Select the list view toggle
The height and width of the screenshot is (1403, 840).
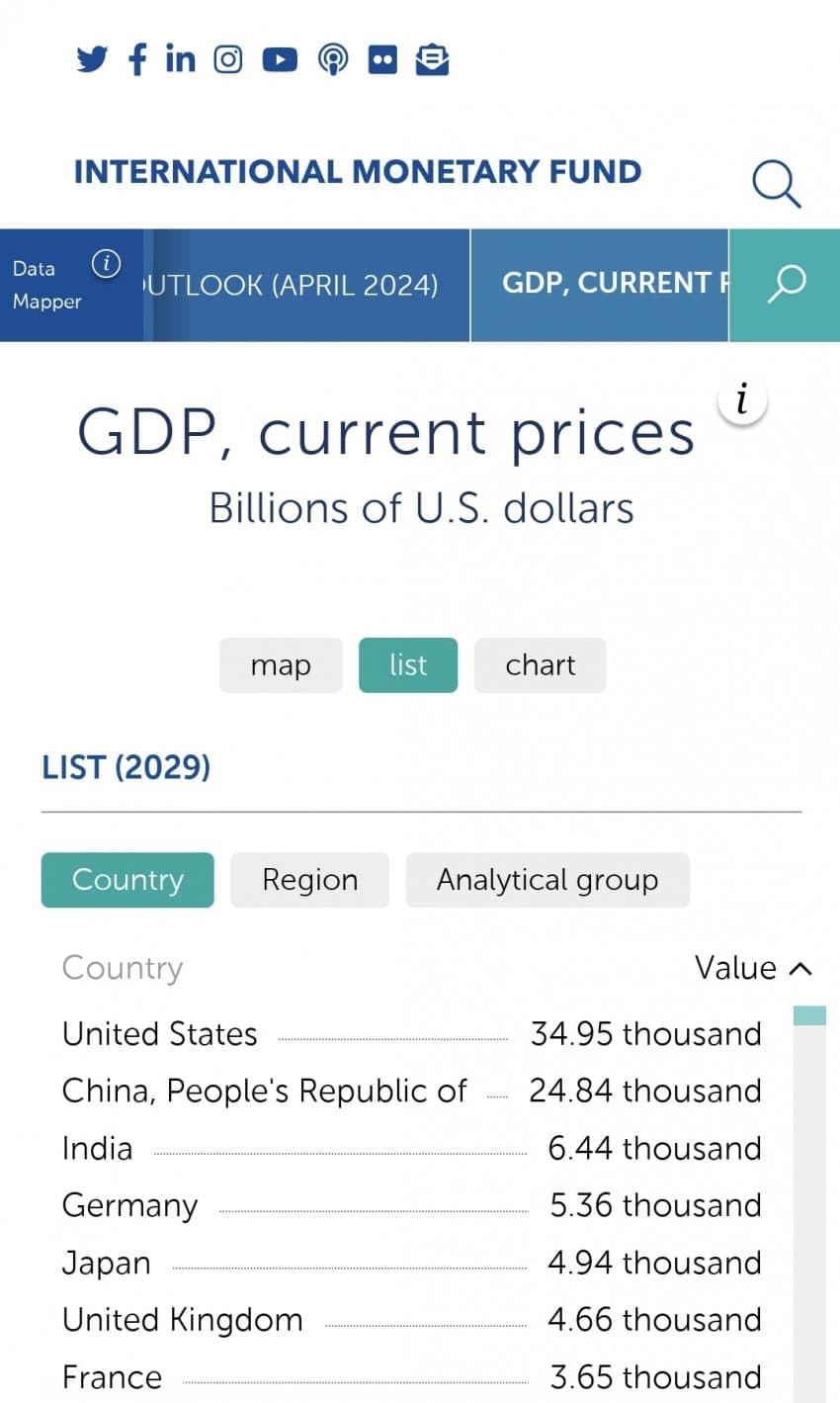[x=408, y=665]
